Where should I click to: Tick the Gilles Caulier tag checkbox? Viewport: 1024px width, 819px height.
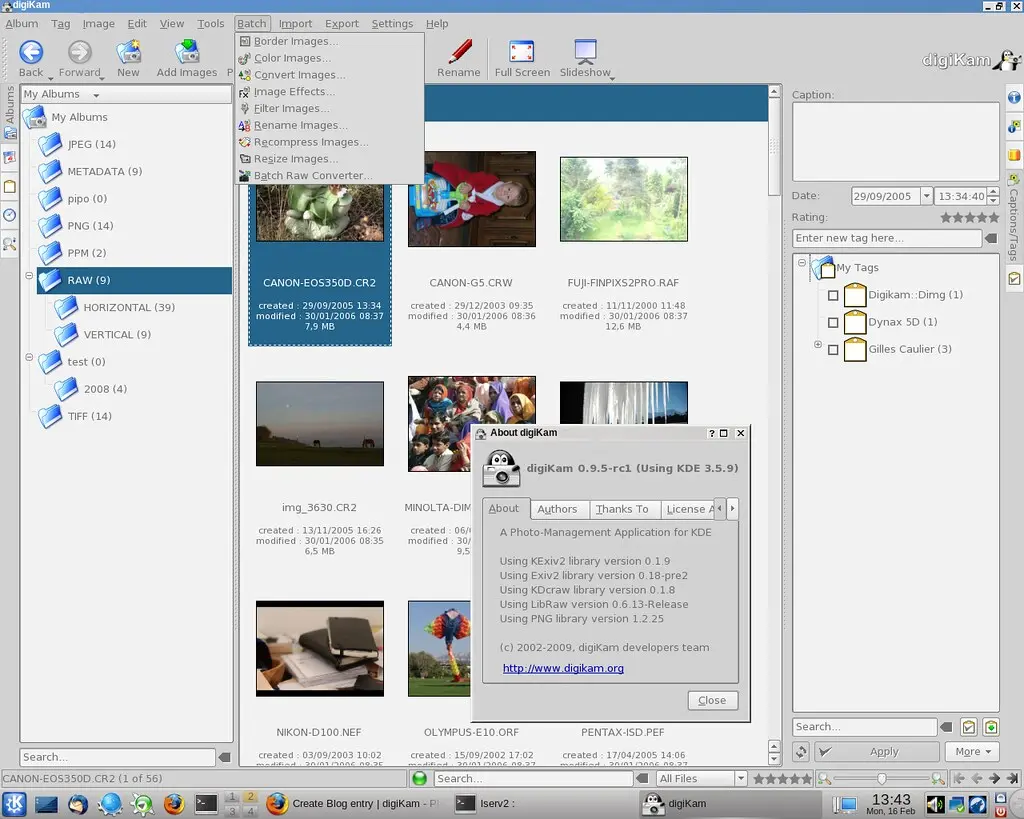[833, 350]
